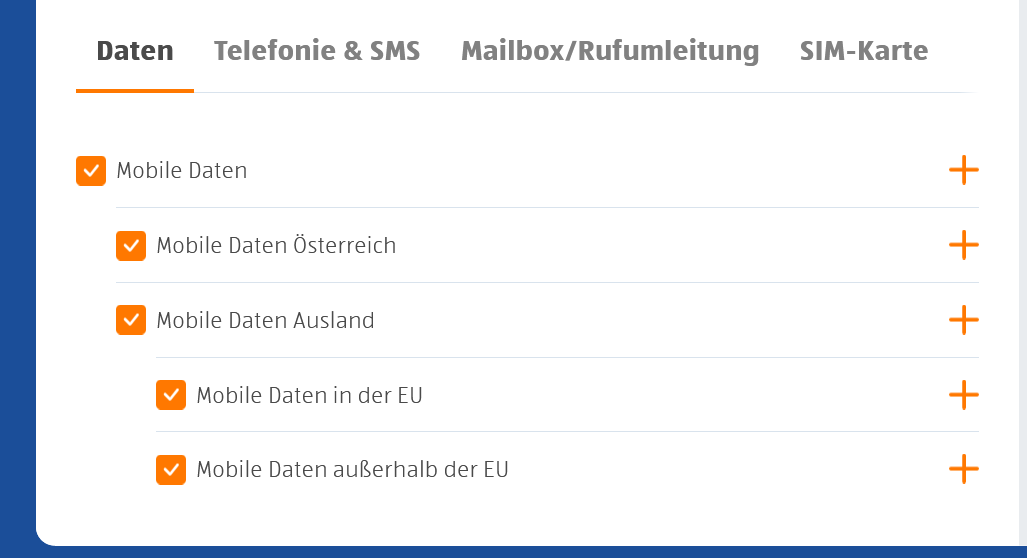
Task: Expand the top-level Mobile Daten plus icon
Action: coord(963,170)
